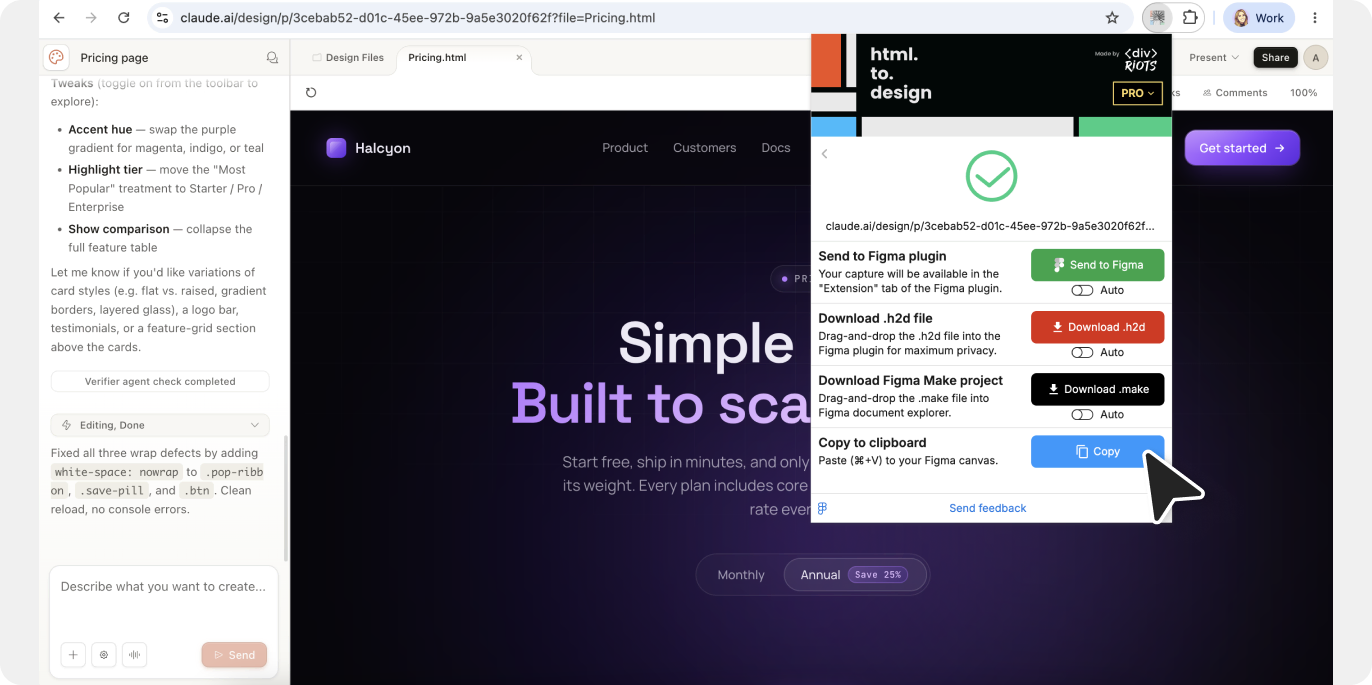This screenshot has width=1372, height=685.
Task: Click the Share button
Action: 1276,58
